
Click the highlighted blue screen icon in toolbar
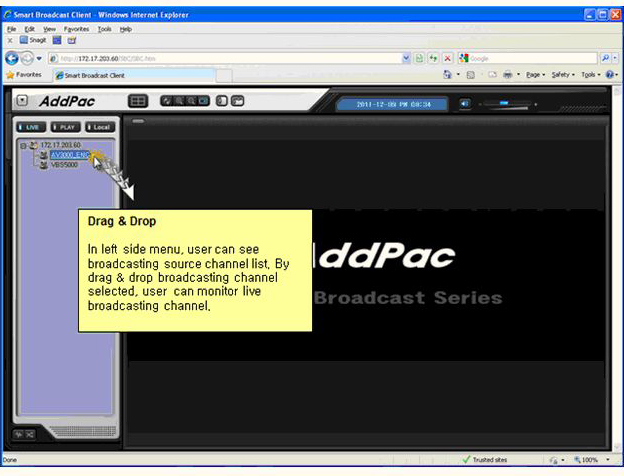coord(203,101)
